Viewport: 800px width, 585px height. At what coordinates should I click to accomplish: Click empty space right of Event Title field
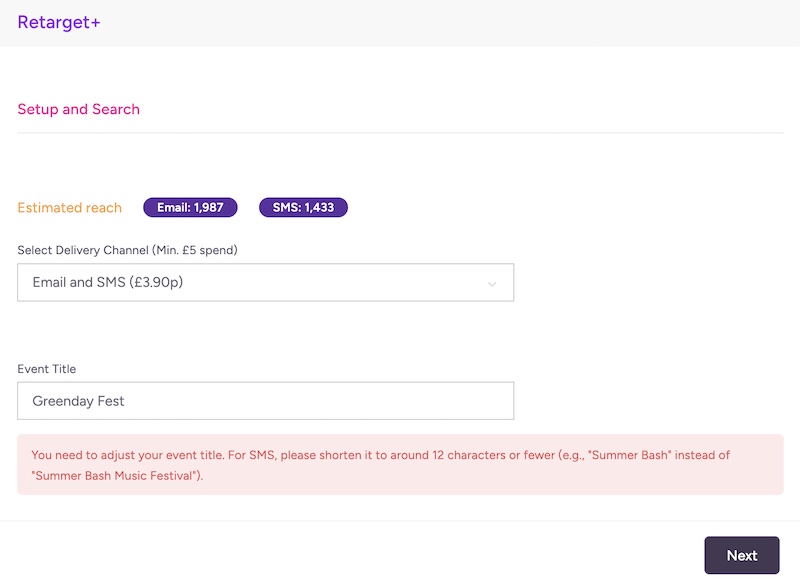[650, 401]
